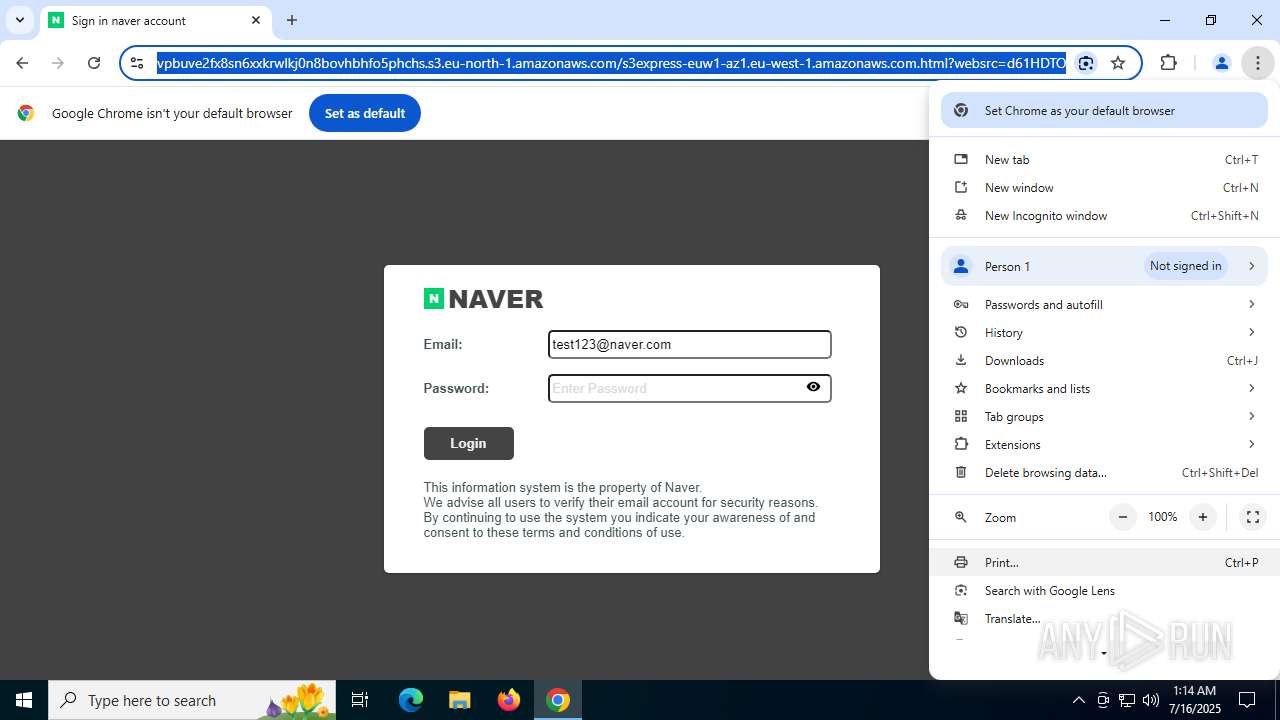Screen dimensions: 1280x720
Task: Click the Not signed in badge
Action: coord(1186,266)
